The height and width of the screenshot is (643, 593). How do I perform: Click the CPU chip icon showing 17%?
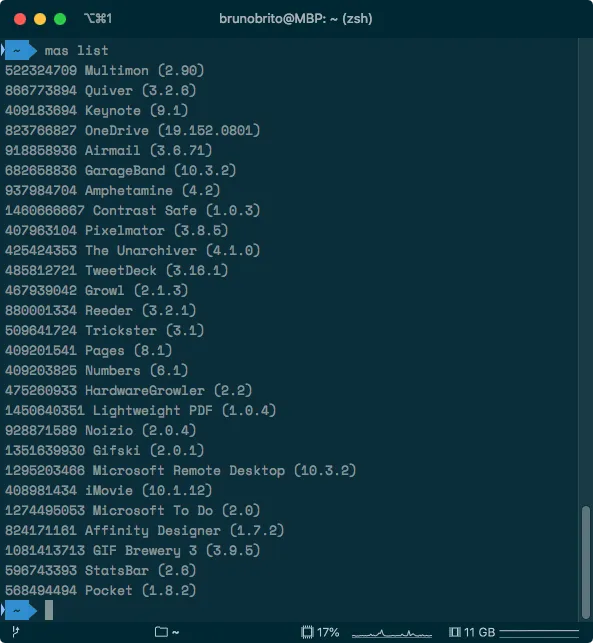tap(307, 632)
